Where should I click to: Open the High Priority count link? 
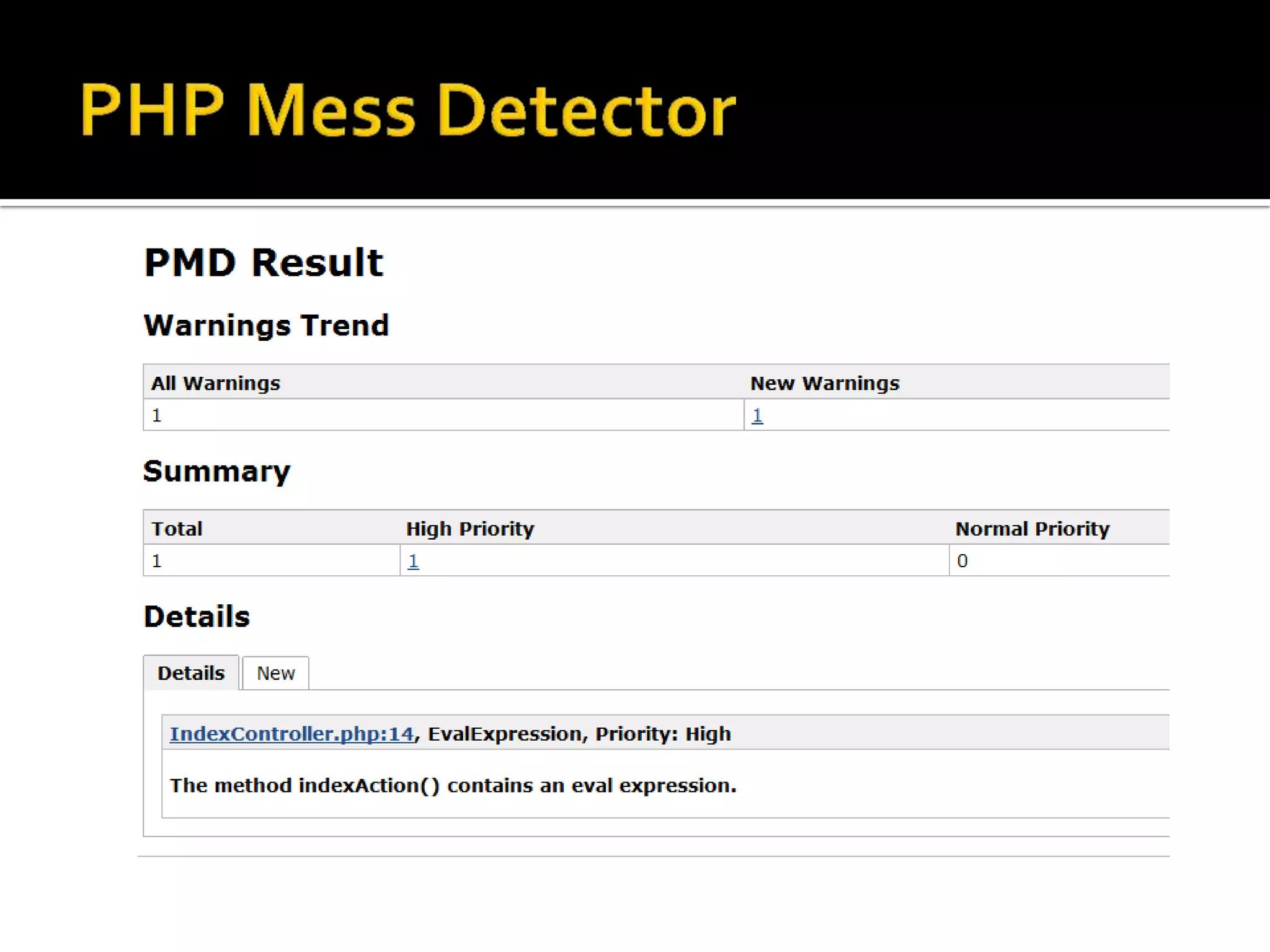click(413, 561)
